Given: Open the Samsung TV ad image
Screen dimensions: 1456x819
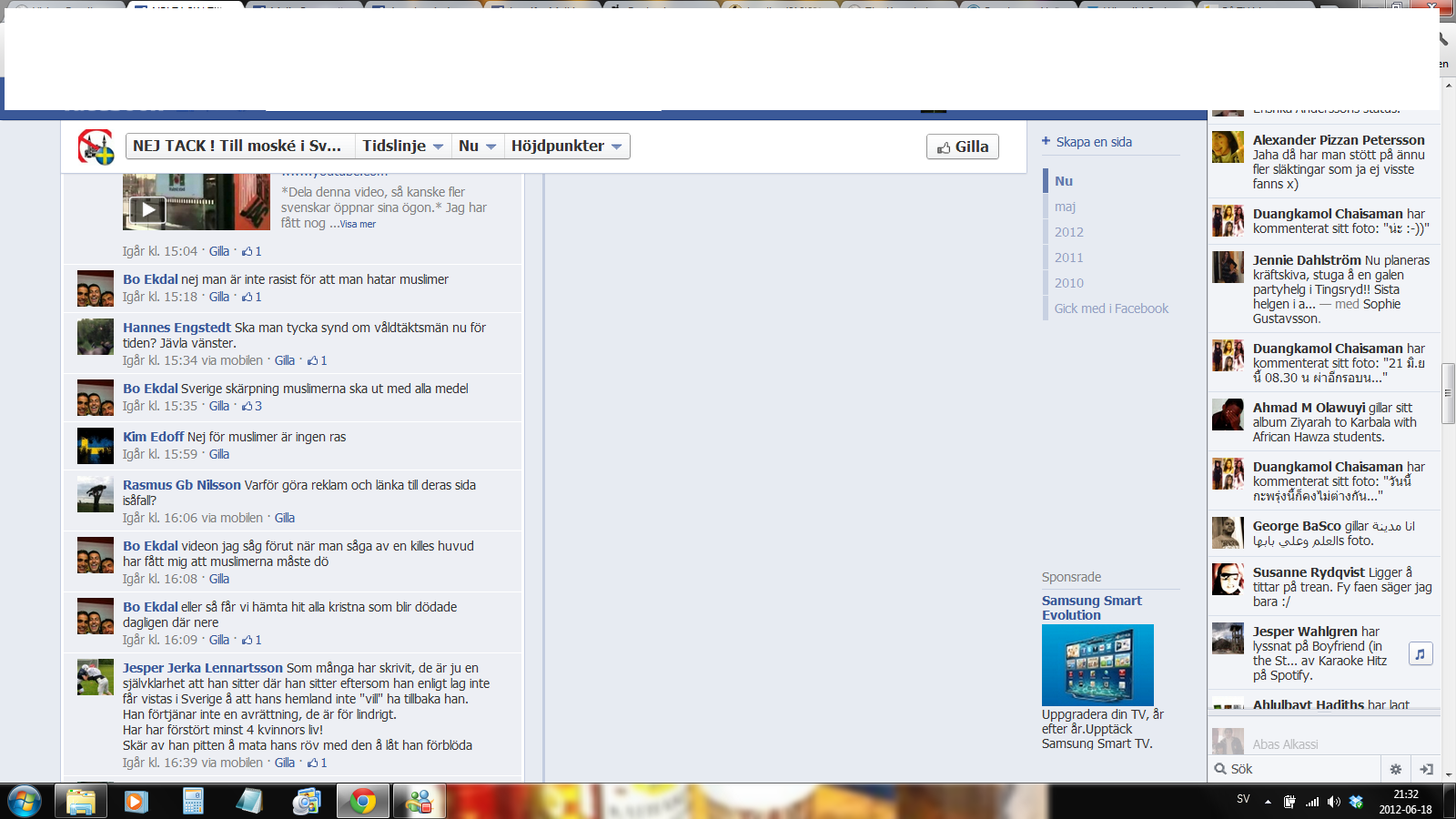Looking at the screenshot, I should tap(1097, 665).
